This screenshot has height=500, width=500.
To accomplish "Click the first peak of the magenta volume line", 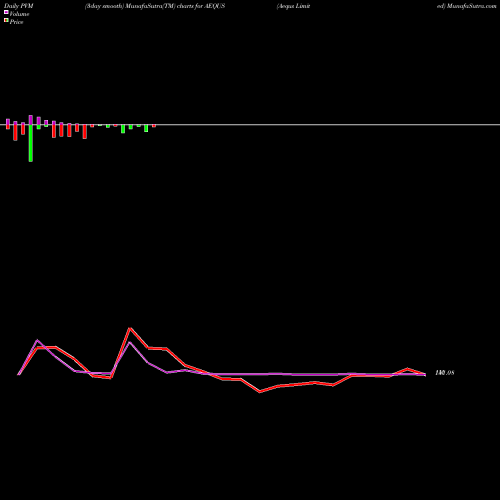I will click(x=37, y=340).
